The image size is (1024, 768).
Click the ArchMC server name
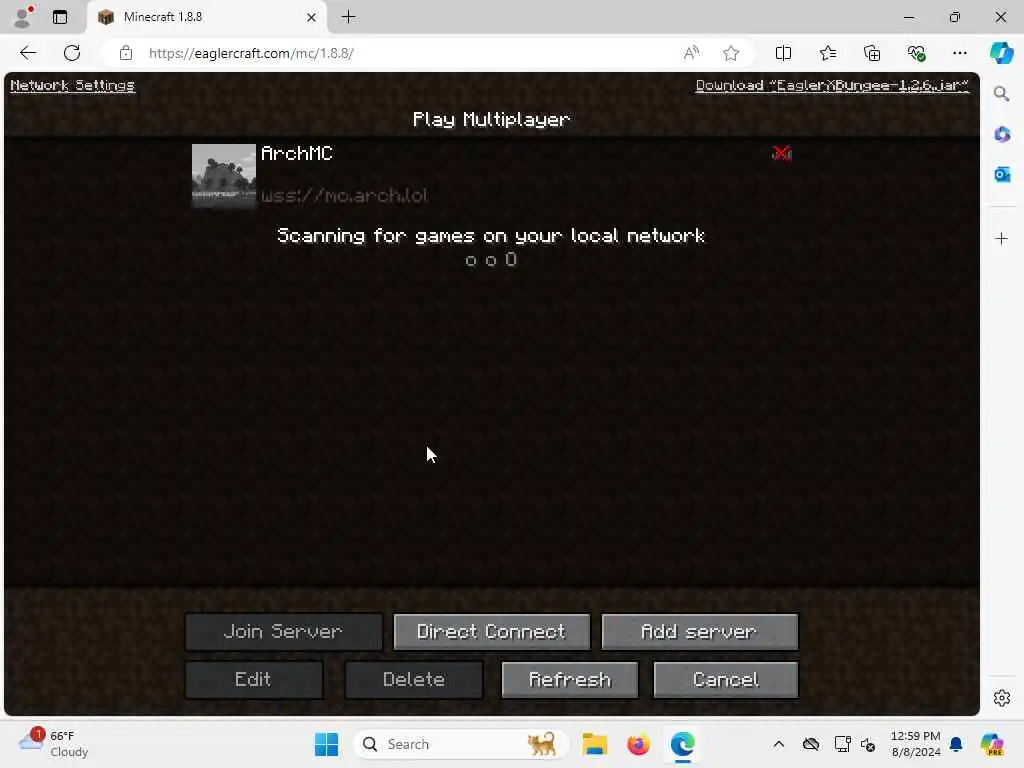(297, 153)
